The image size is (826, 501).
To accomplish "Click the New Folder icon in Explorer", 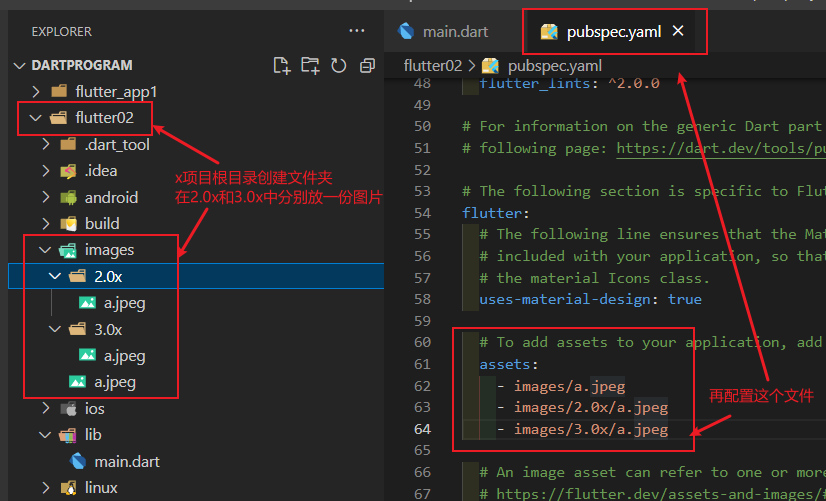I will click(310, 65).
